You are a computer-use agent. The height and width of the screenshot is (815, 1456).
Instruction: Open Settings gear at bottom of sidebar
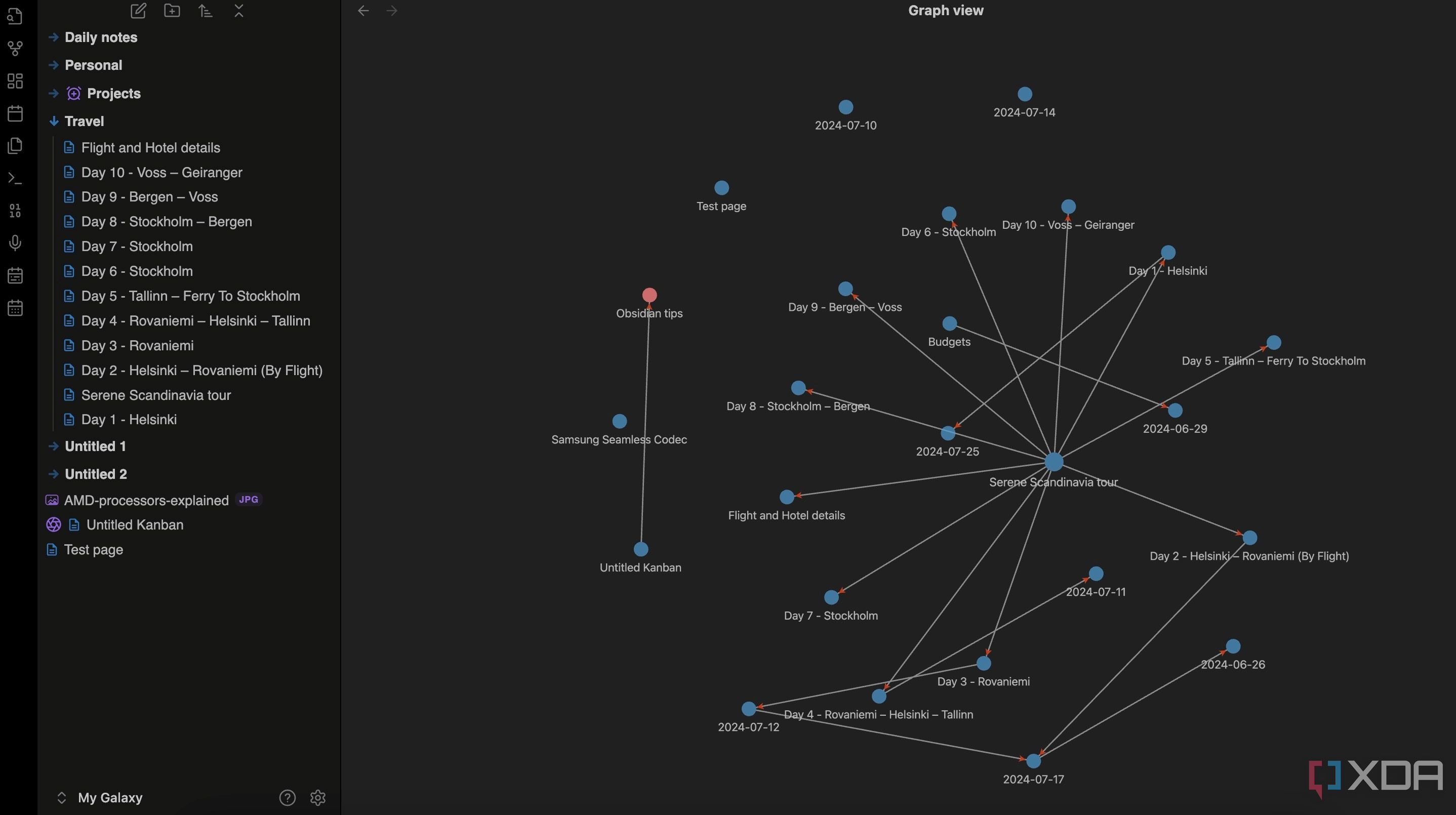[x=318, y=797]
